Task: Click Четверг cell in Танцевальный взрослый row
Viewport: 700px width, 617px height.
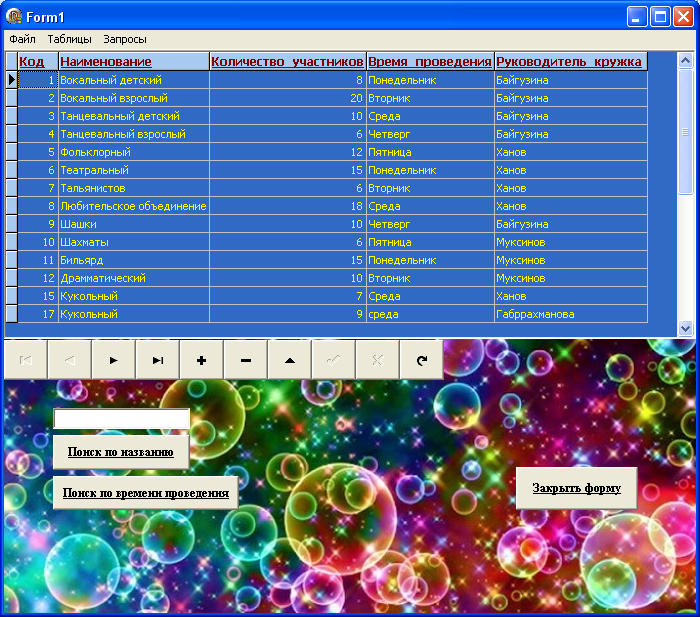Action: click(x=430, y=134)
